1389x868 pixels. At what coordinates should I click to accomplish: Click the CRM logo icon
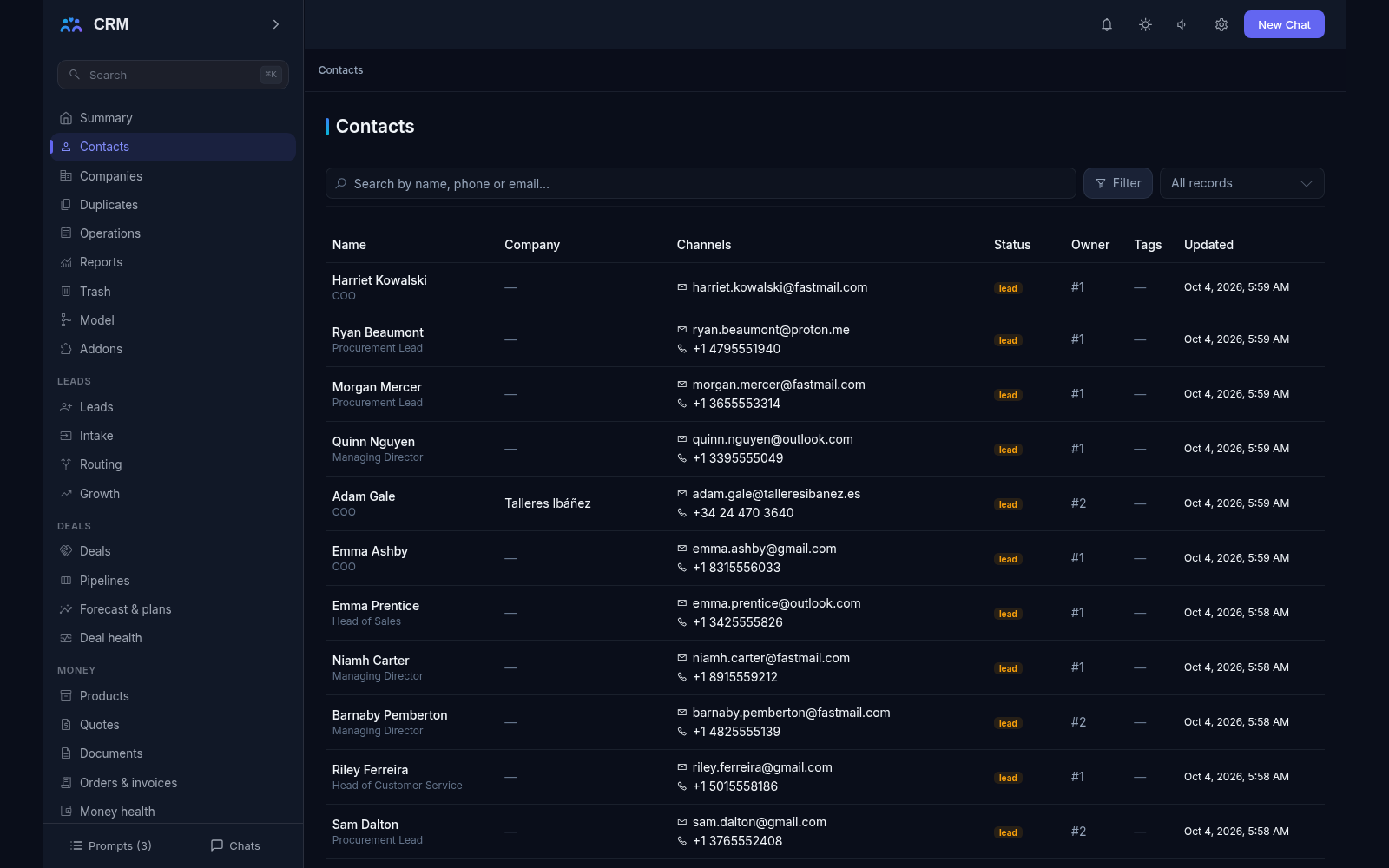[71, 24]
